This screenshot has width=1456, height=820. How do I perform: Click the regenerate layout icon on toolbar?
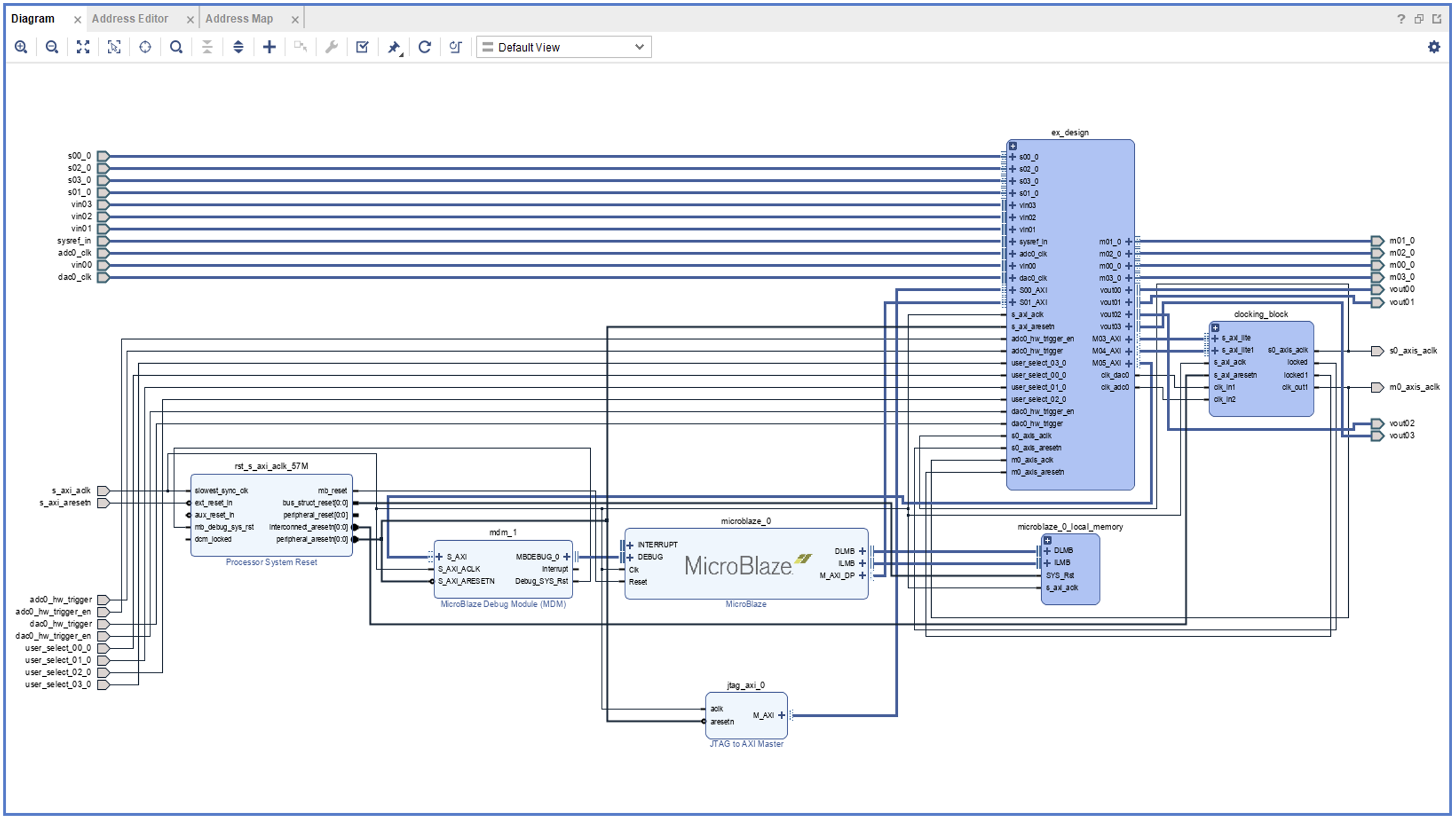[424, 47]
